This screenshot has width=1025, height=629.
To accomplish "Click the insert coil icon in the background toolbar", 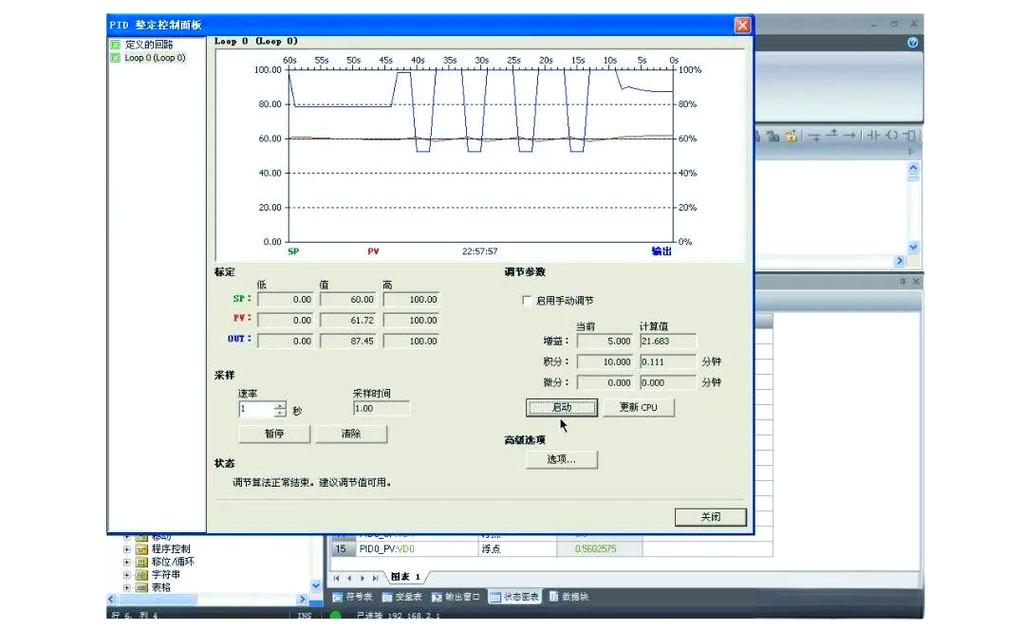I will [892, 135].
